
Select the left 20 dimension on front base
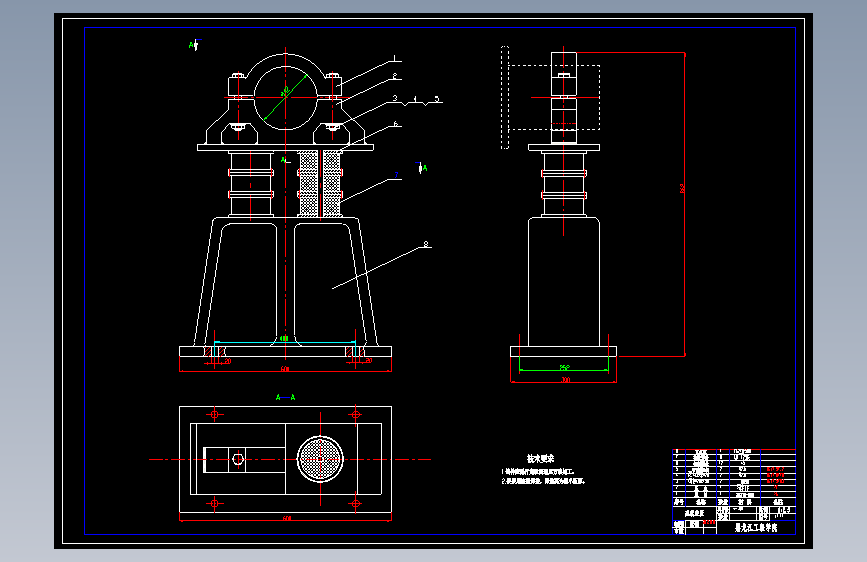(x=227, y=361)
